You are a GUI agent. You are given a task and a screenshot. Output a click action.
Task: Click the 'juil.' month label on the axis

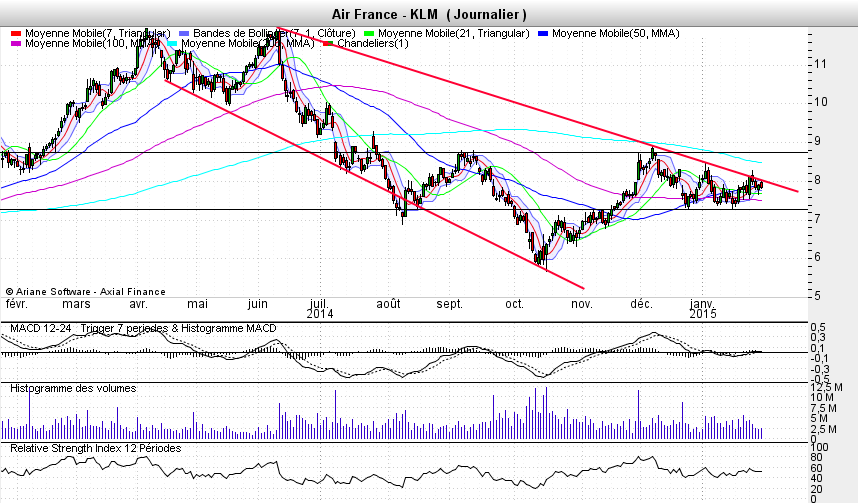pos(319,304)
